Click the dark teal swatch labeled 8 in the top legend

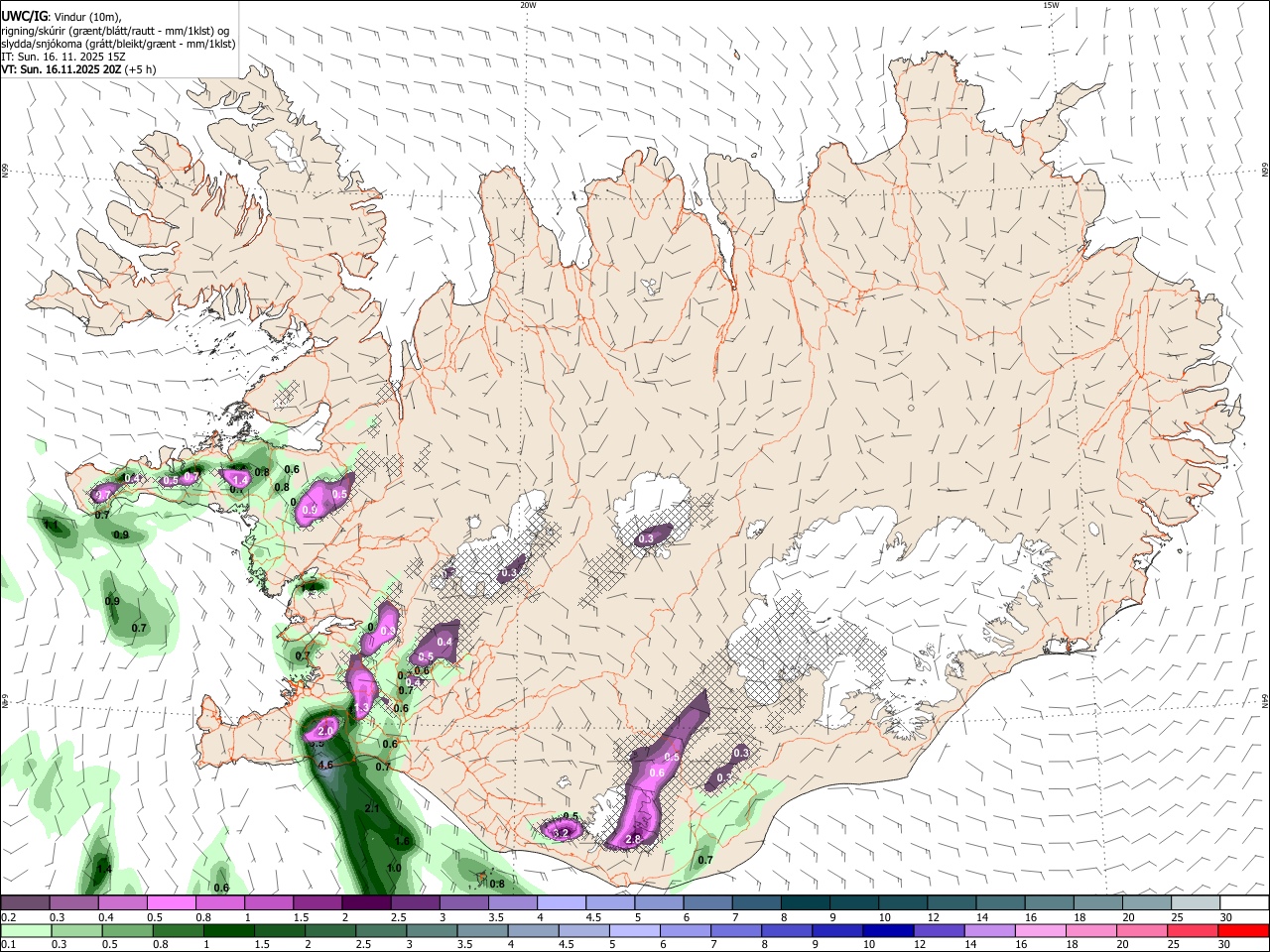click(x=806, y=903)
